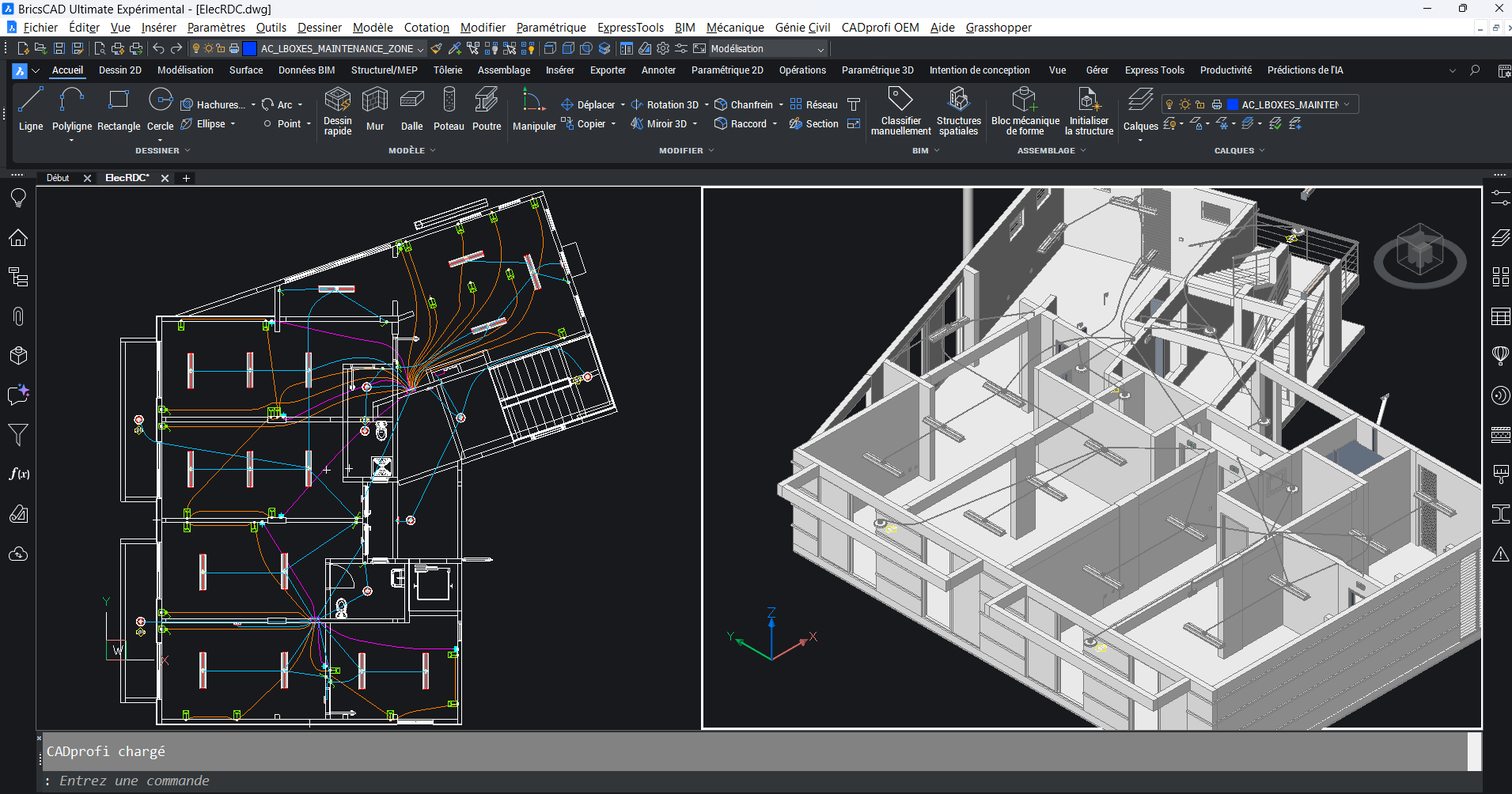Select the Polyligne tool
The height and width of the screenshot is (794, 1512).
tap(72, 109)
